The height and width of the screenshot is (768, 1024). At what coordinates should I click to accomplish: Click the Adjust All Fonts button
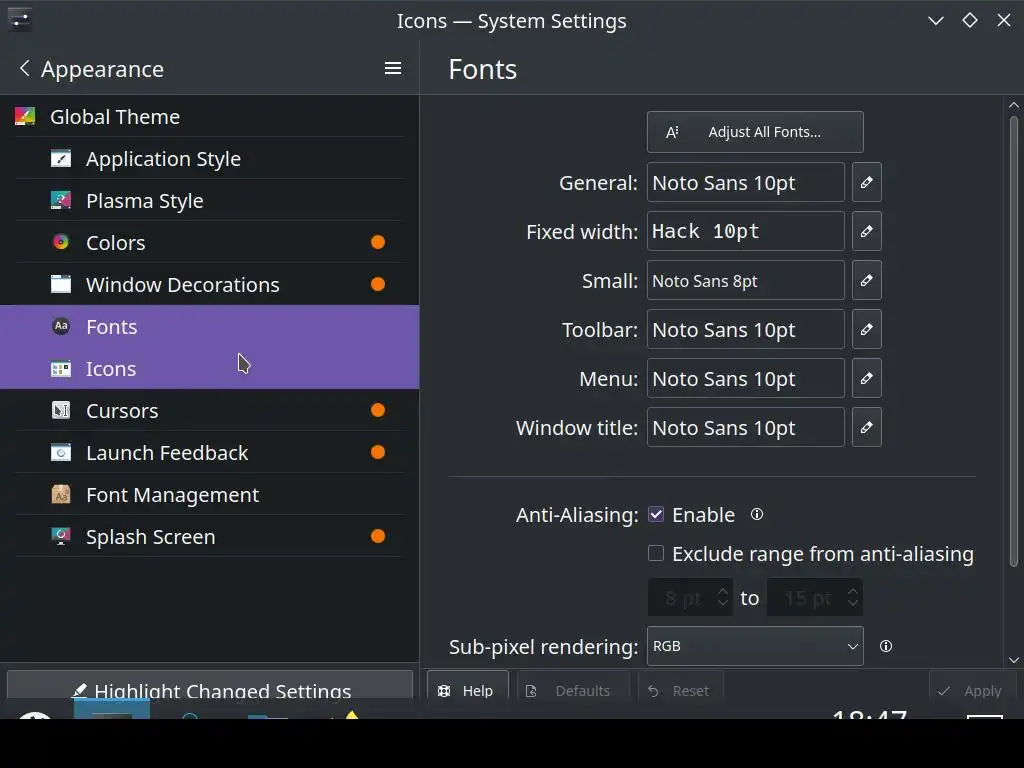tap(755, 132)
